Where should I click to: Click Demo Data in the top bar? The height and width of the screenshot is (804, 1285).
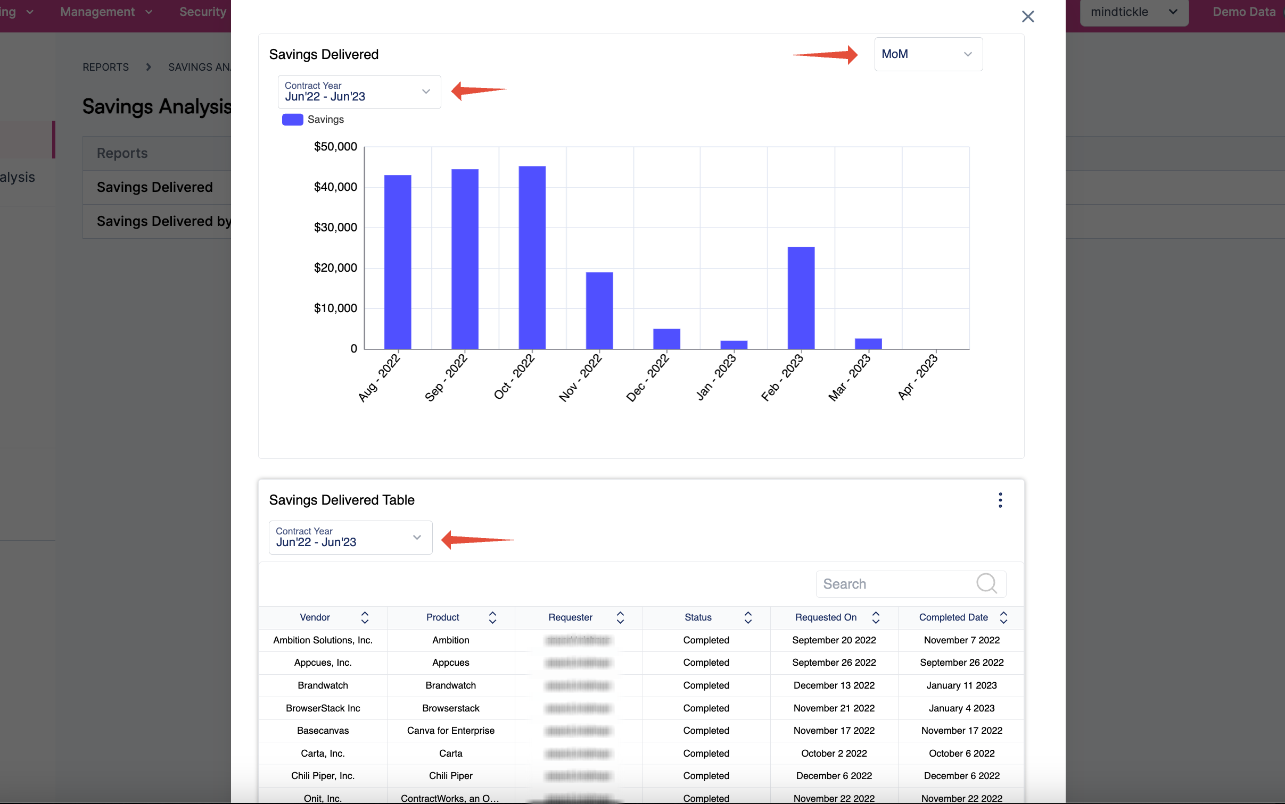click(x=1244, y=12)
